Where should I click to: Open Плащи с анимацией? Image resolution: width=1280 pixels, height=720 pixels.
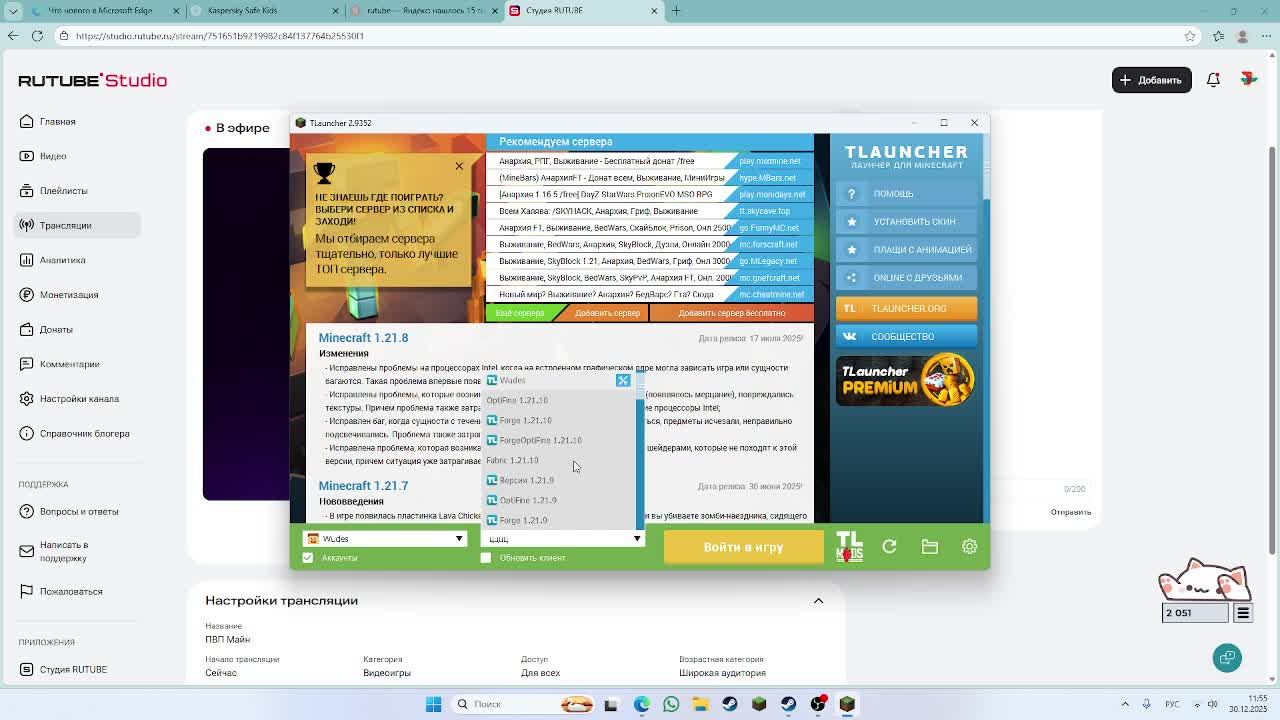906,250
